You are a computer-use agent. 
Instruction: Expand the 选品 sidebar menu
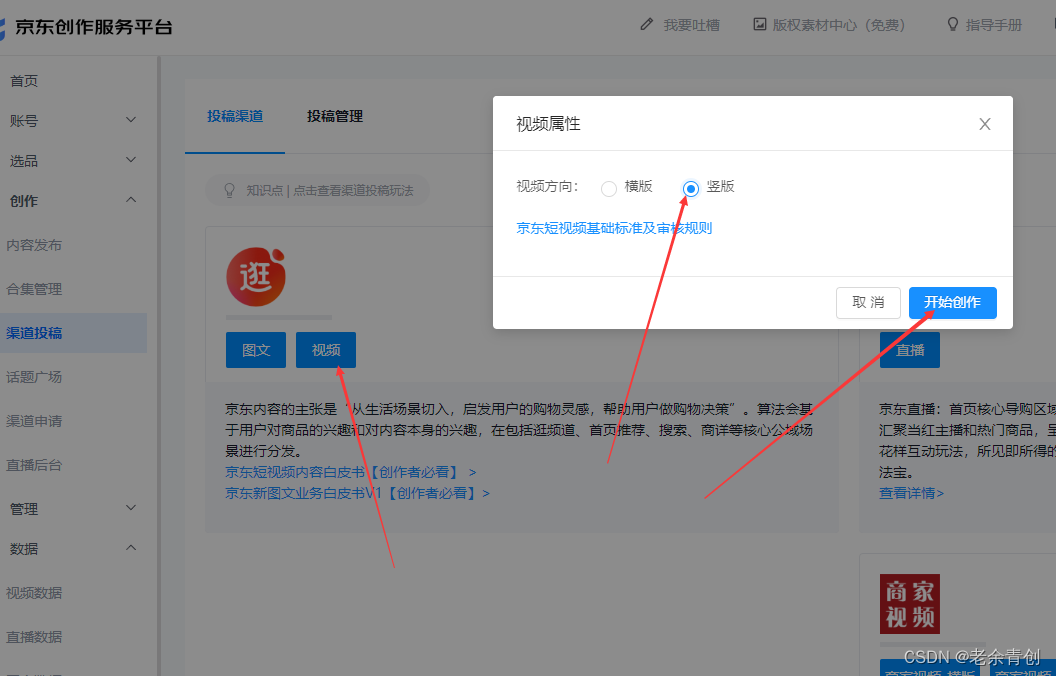131,160
